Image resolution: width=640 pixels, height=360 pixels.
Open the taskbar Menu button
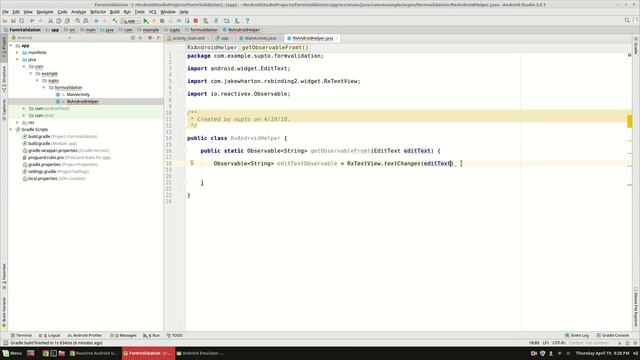pos(12,353)
